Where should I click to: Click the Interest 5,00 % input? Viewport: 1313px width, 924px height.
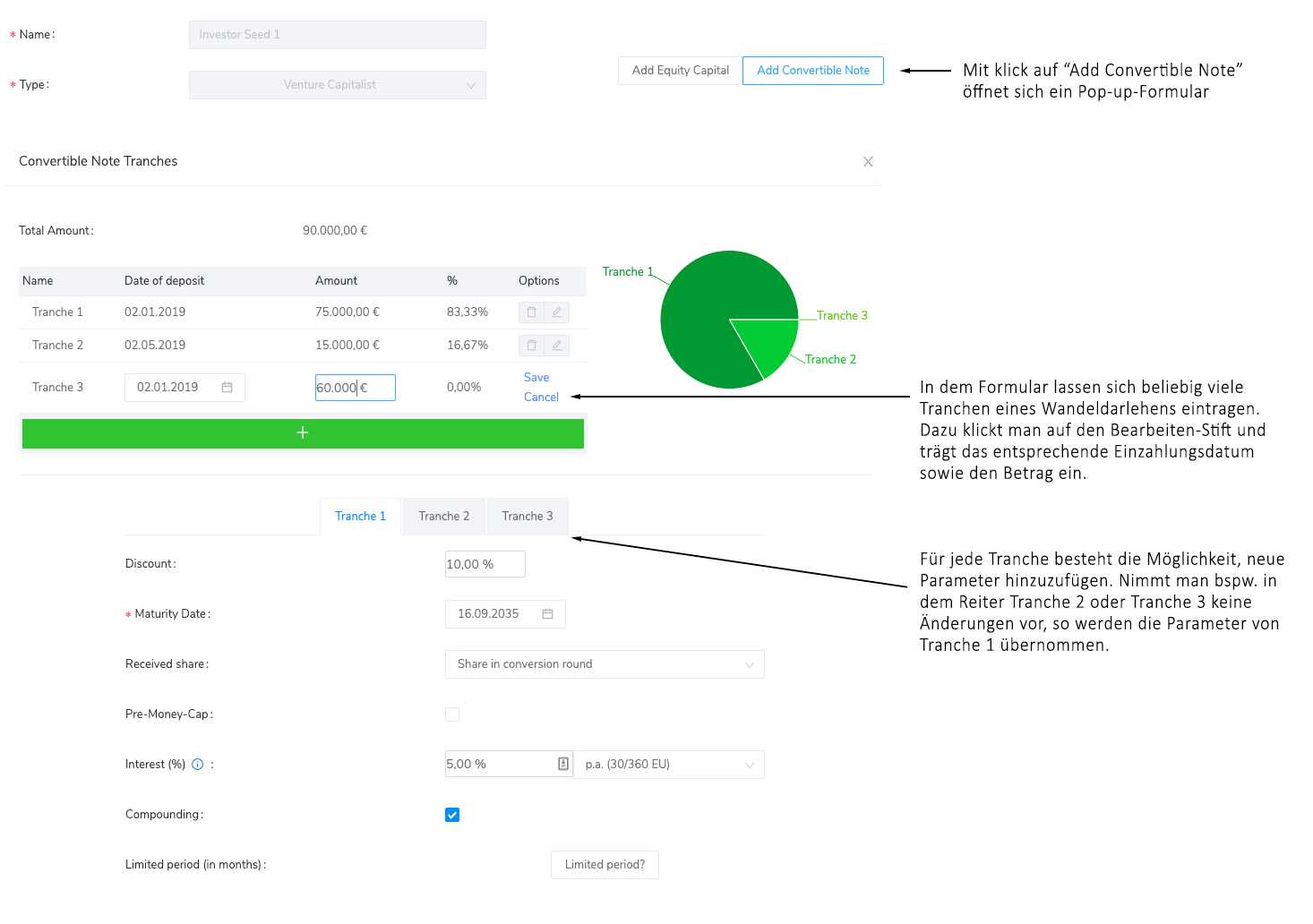509,765
